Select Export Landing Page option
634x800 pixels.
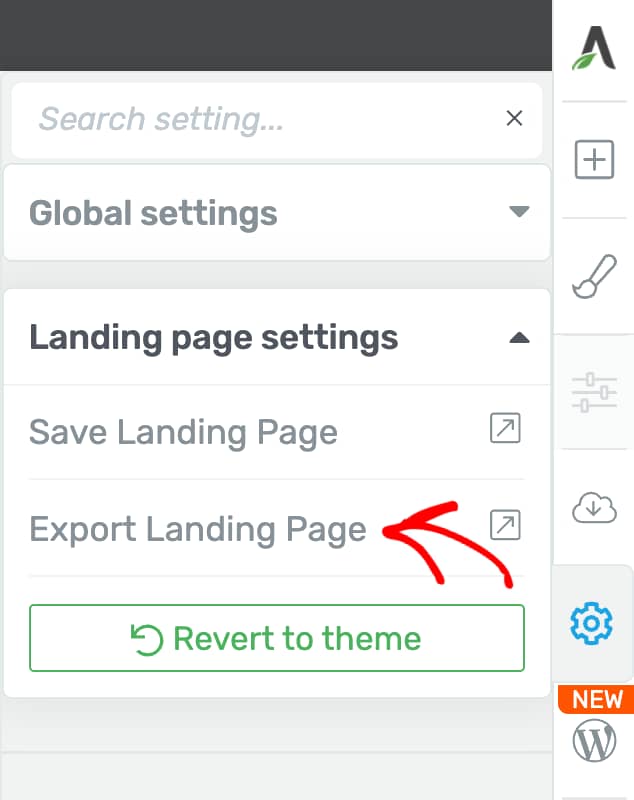[276, 529]
